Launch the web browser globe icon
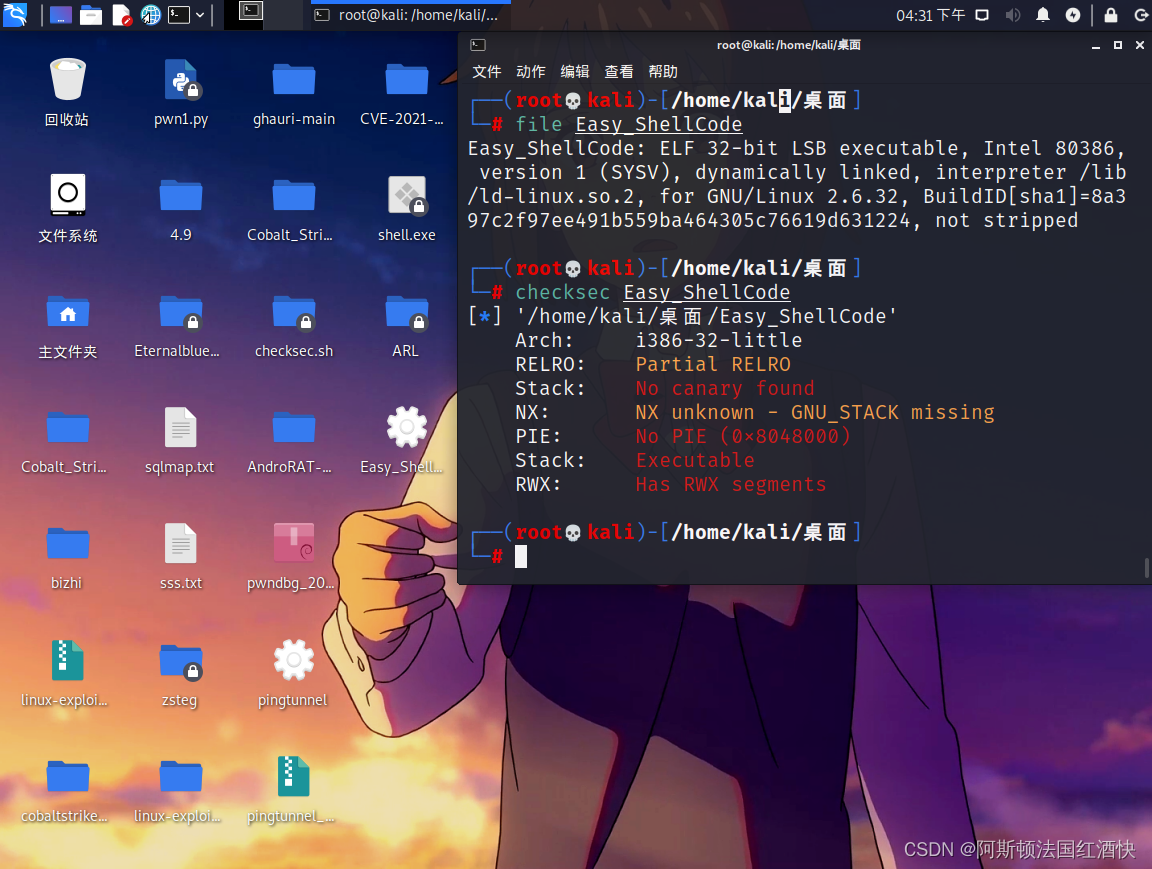 tap(151, 15)
